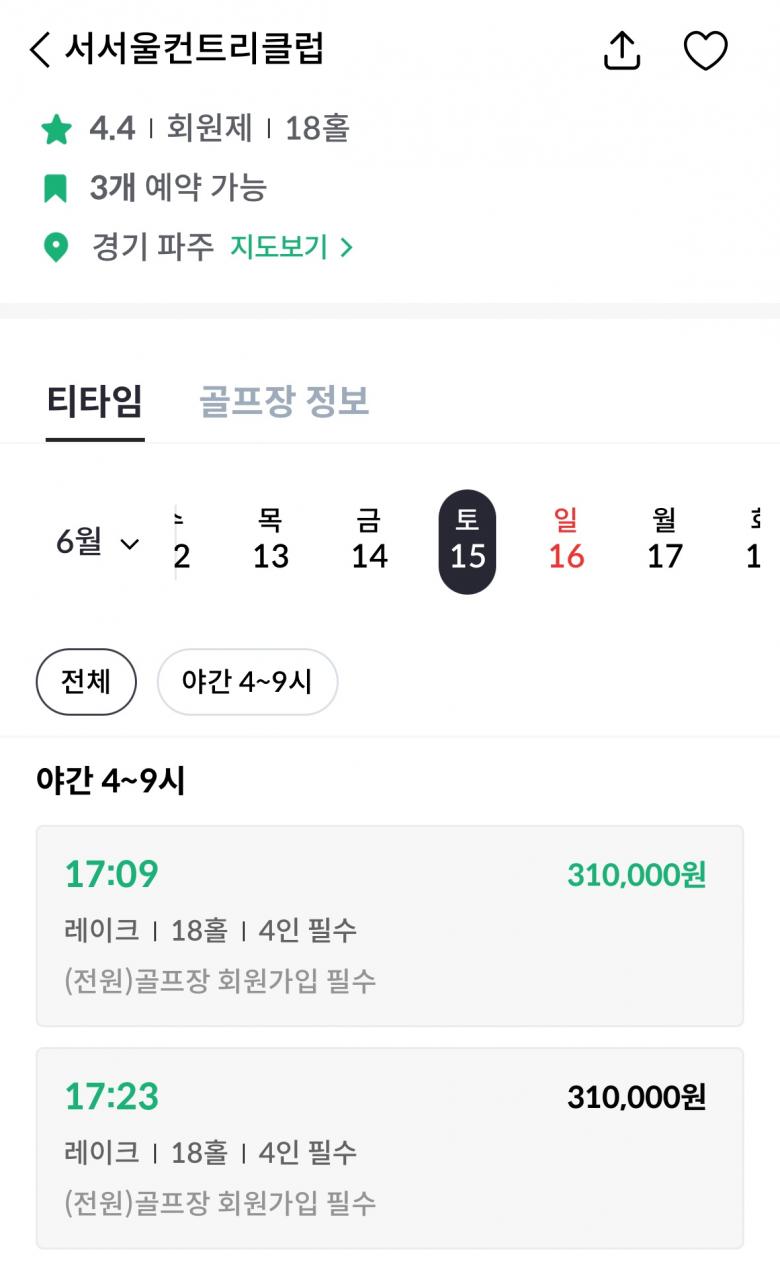
Task: Switch to 티타임 tab
Action: pyautogui.click(x=95, y=401)
